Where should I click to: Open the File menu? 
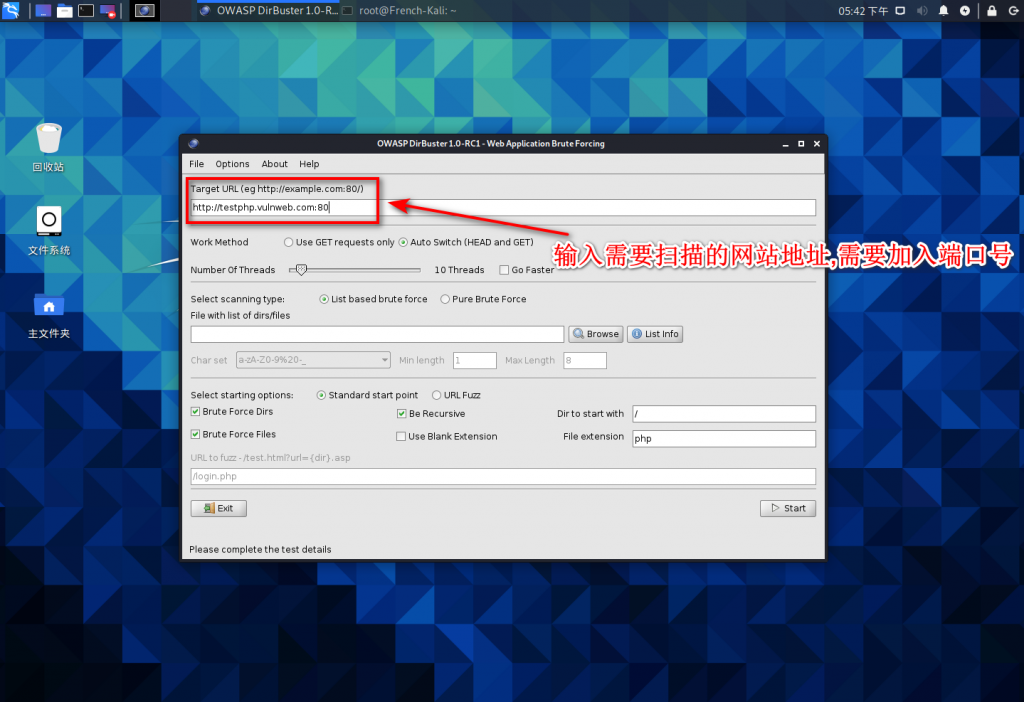coord(197,164)
